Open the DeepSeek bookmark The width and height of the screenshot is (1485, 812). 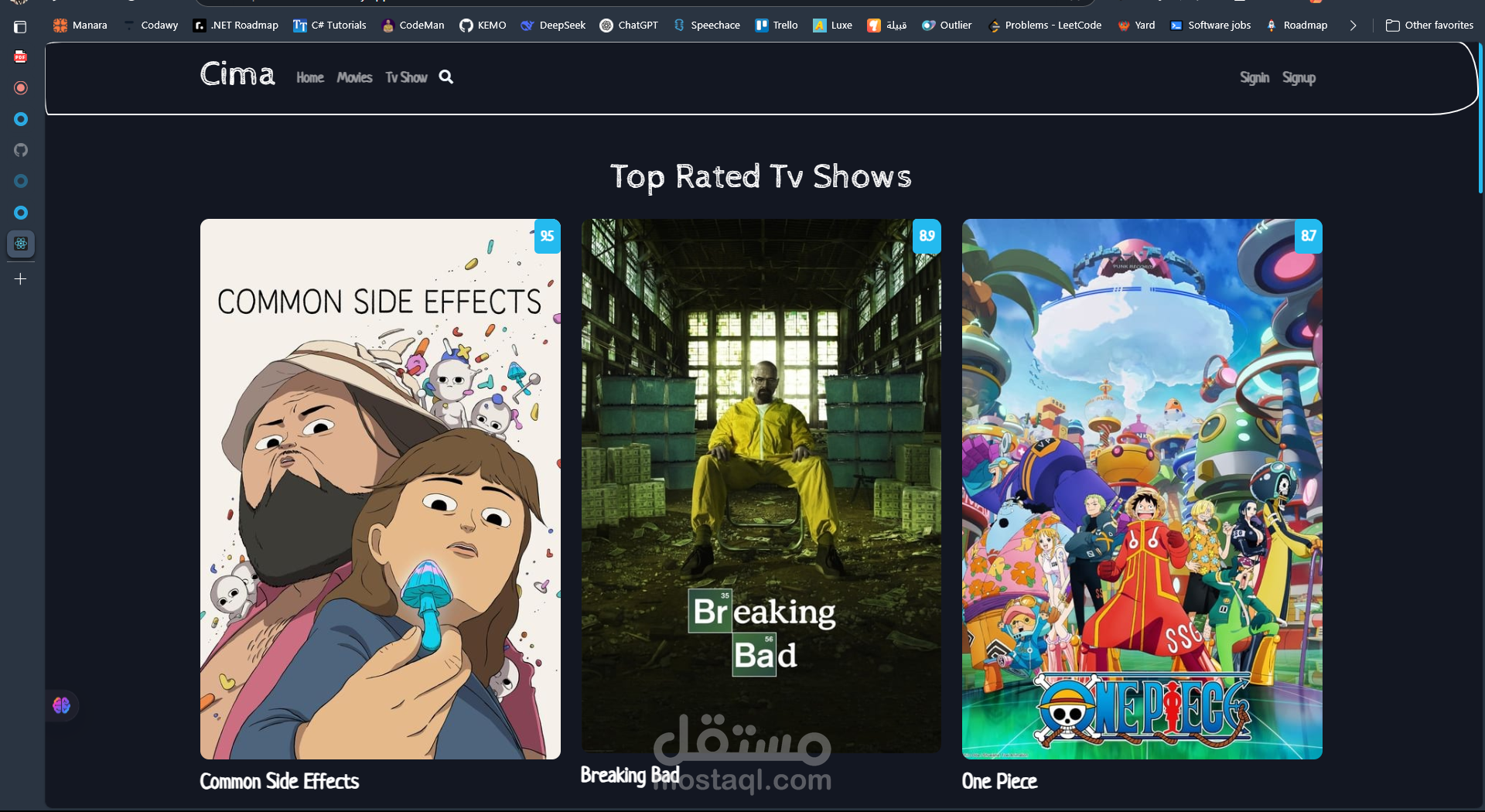553,26
